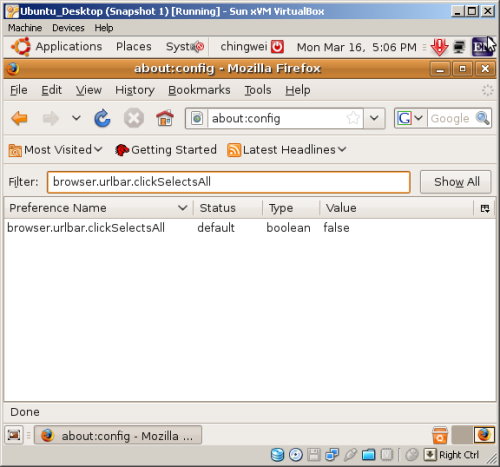The height and width of the screenshot is (467, 500).
Task: Switch to the active workspace with Firefox thumbnail
Action: pyautogui.click(x=484, y=435)
